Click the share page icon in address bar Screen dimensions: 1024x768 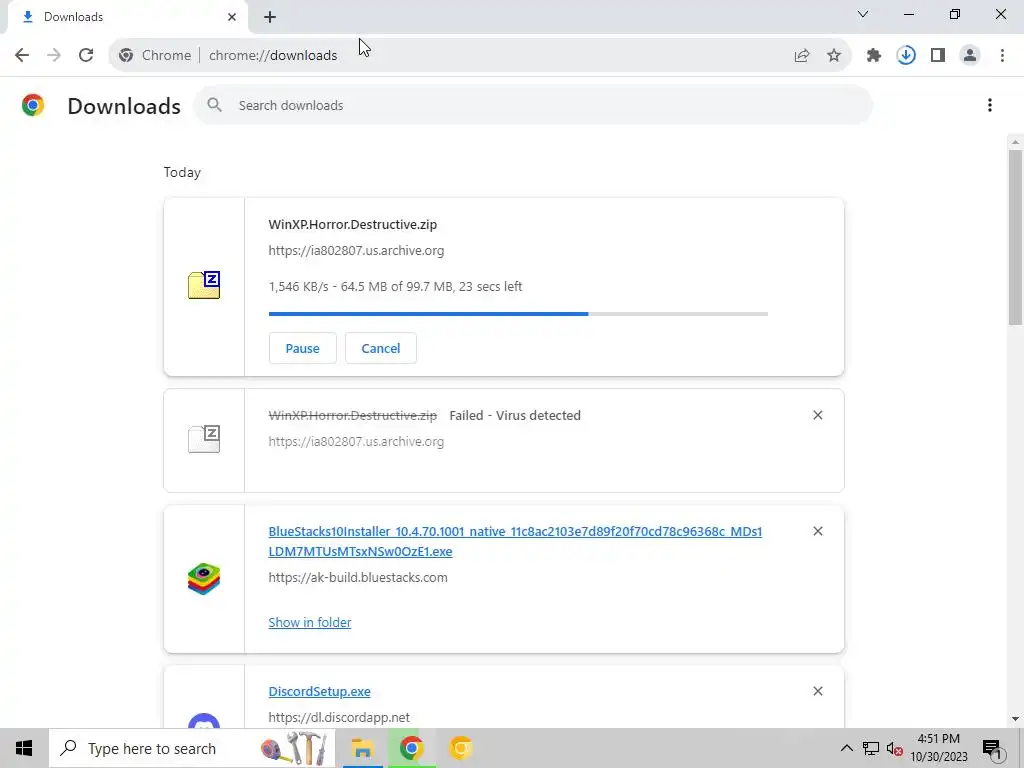coord(801,56)
